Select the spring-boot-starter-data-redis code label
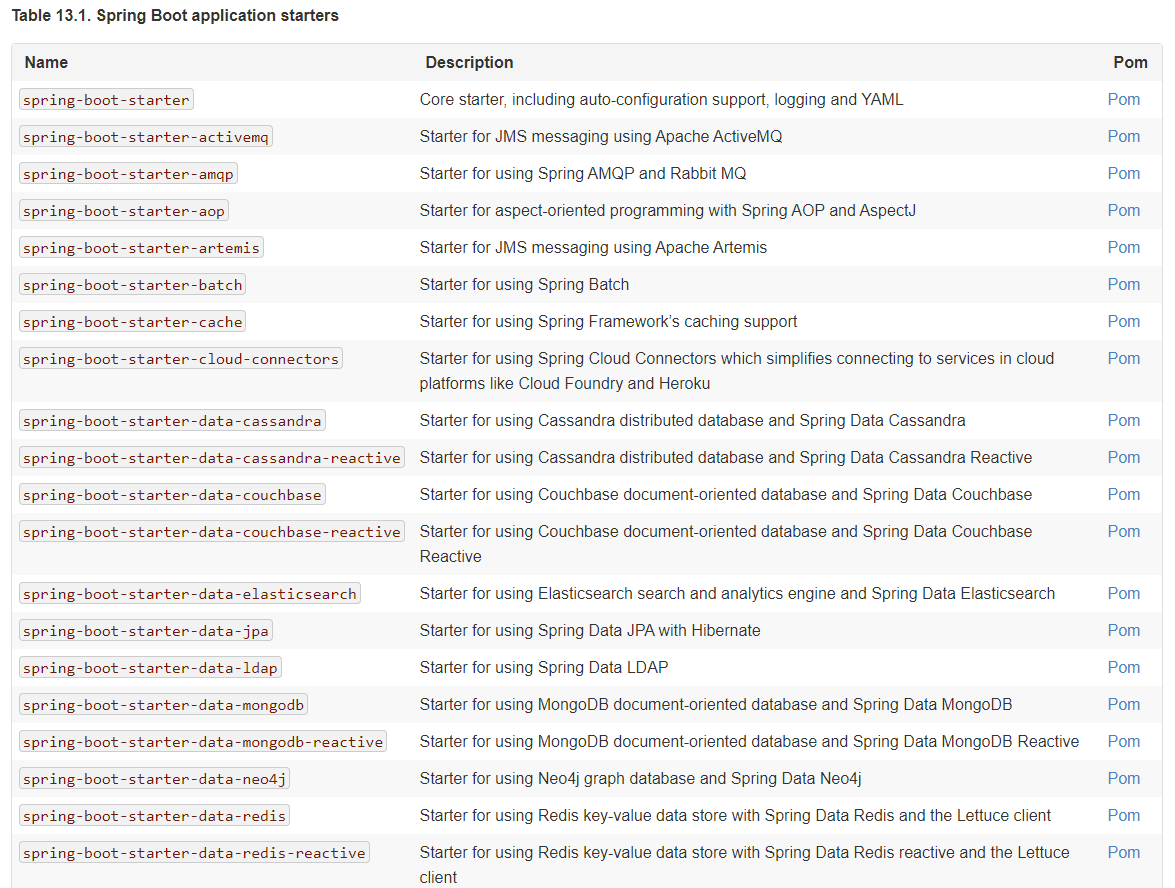Viewport: 1175px width, 888px height. (154, 815)
